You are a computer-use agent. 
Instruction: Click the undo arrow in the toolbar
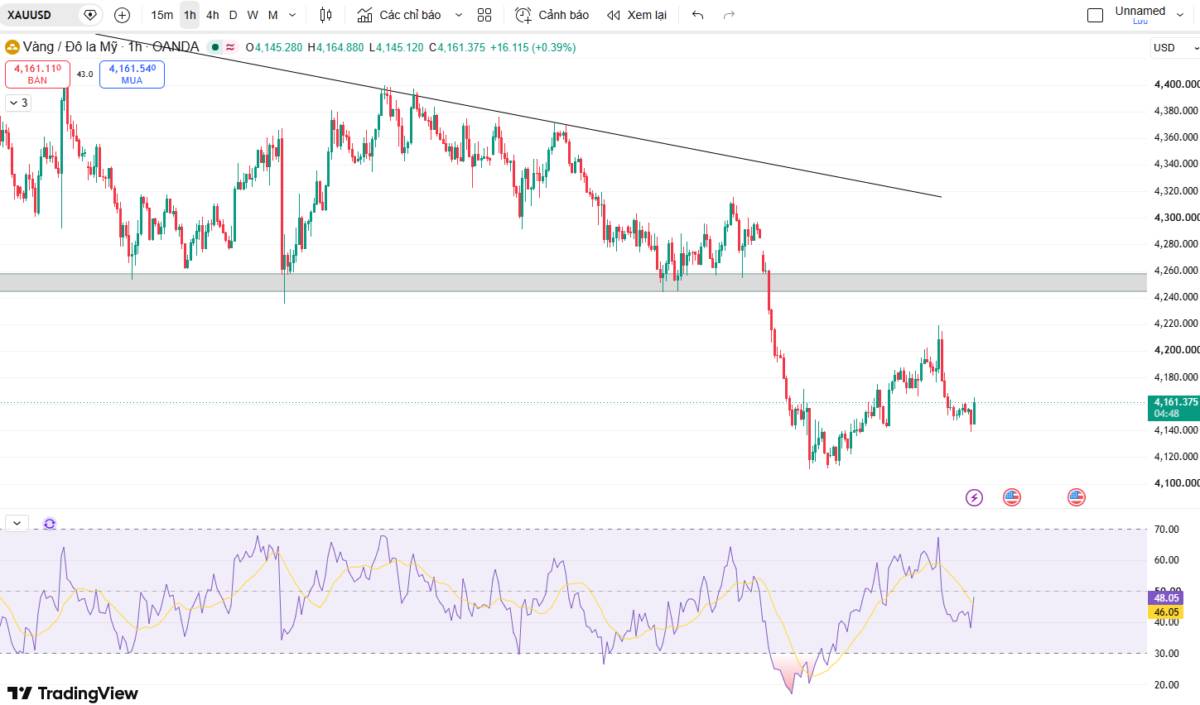[x=697, y=15]
